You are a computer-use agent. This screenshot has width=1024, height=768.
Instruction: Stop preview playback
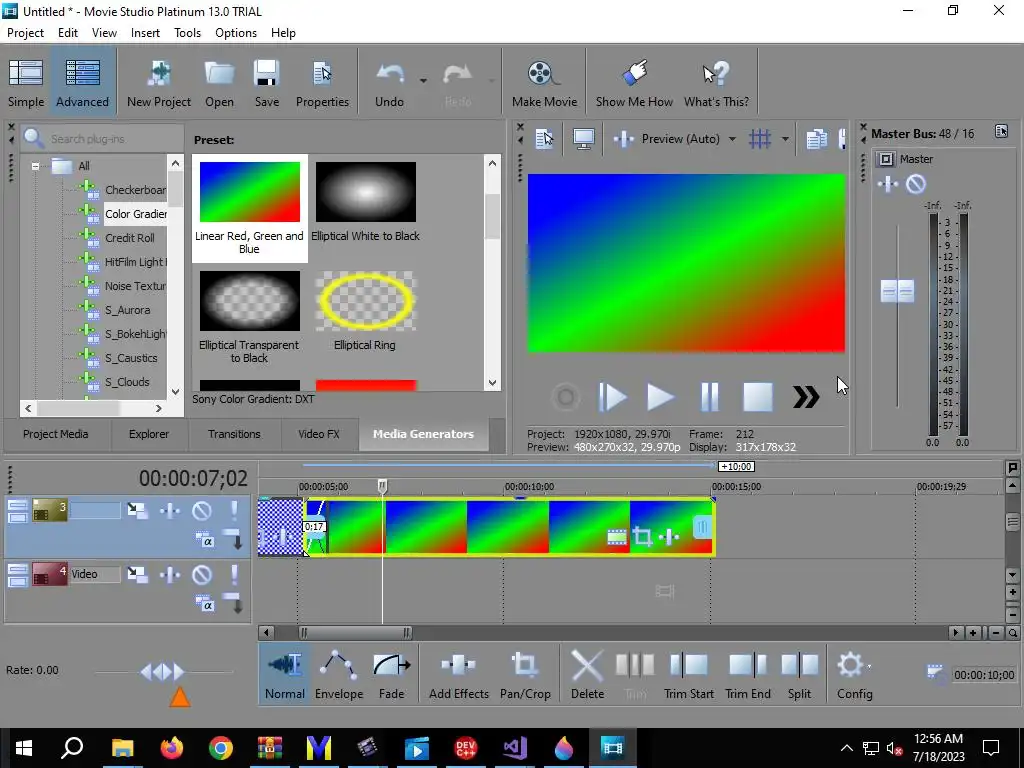coord(758,397)
